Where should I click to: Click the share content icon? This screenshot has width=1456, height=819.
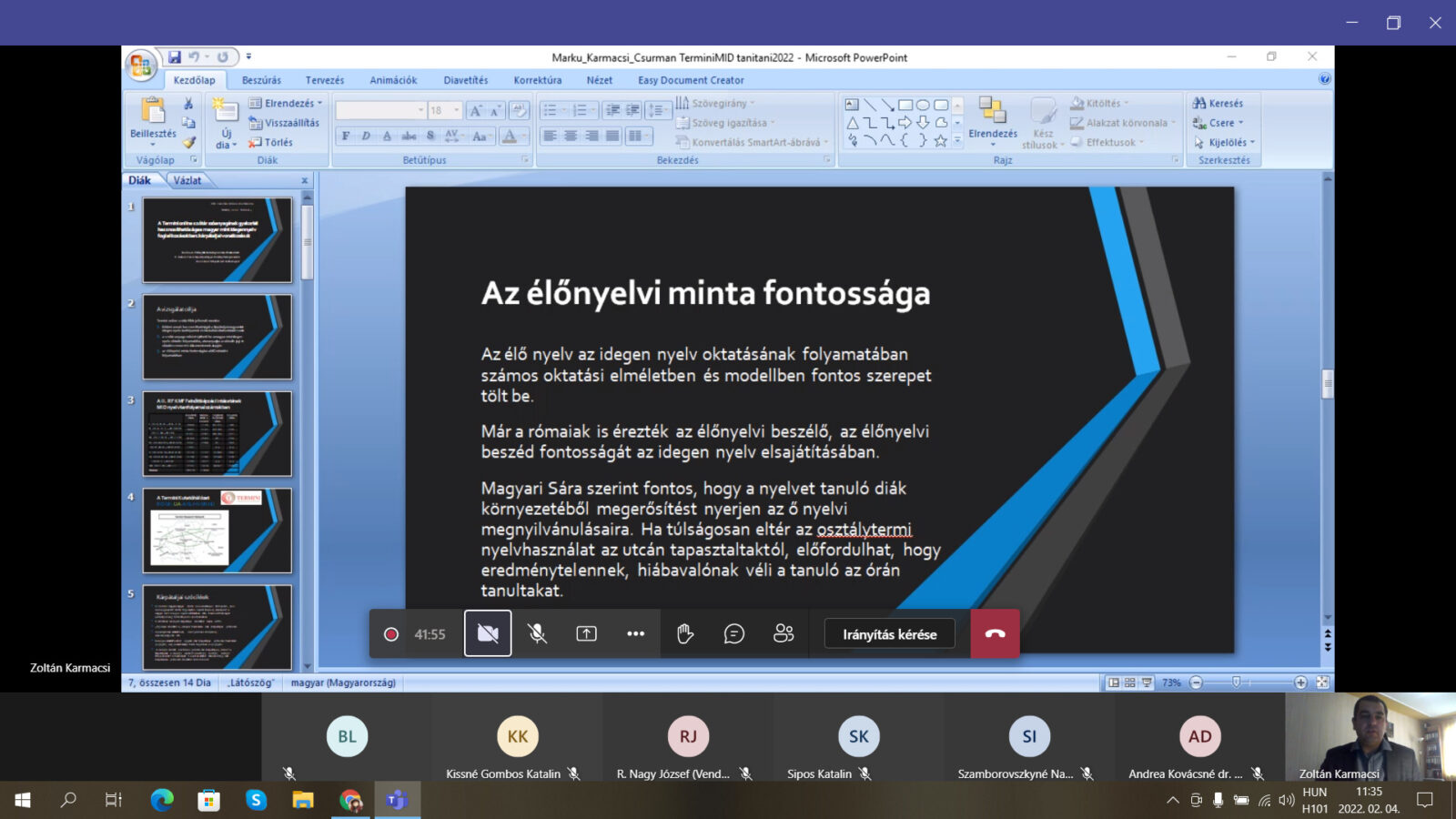click(x=587, y=634)
